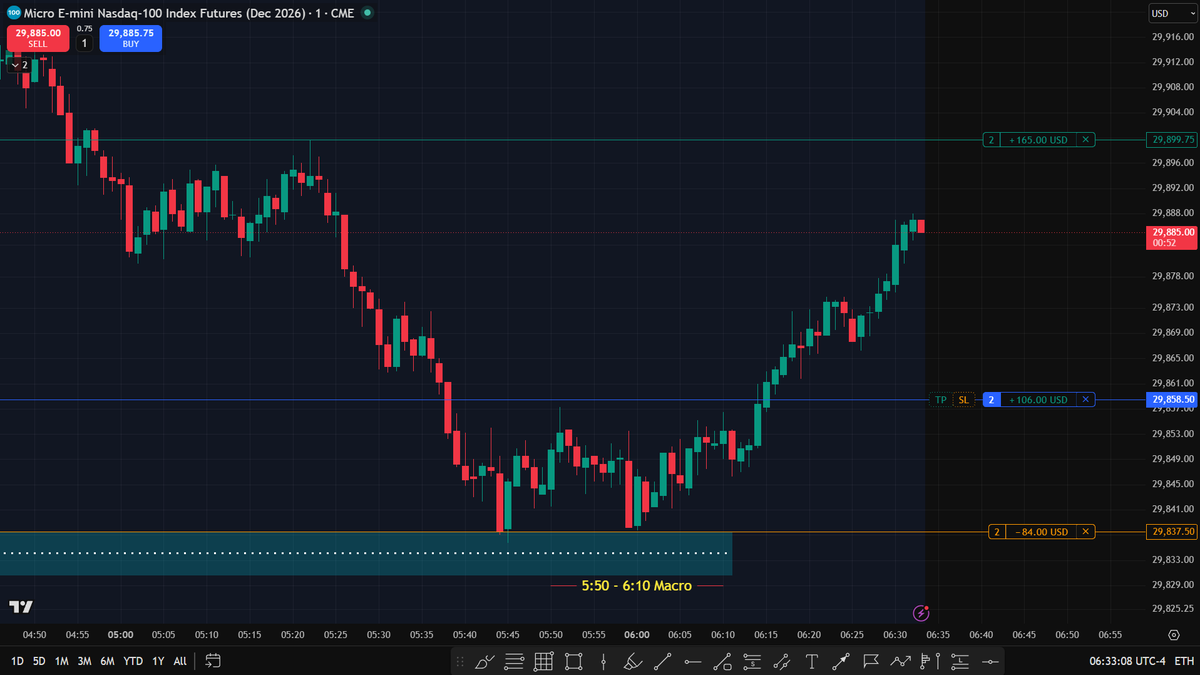
Task: Click the green market status dot
Action: click(367, 12)
